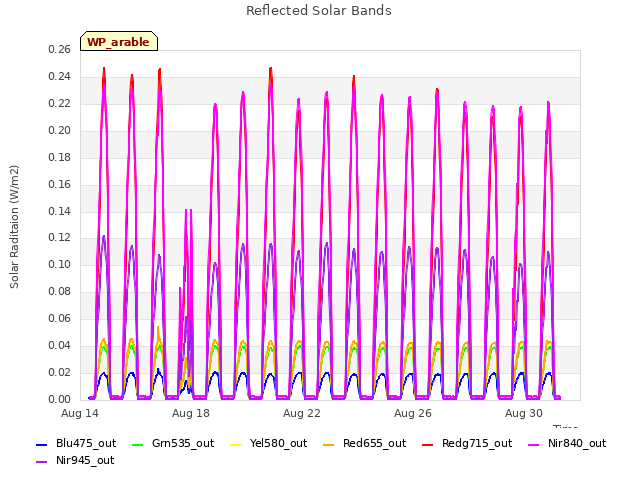Click the Nir945_out legend label
This screenshot has height=480, width=640.
(x=85, y=460)
